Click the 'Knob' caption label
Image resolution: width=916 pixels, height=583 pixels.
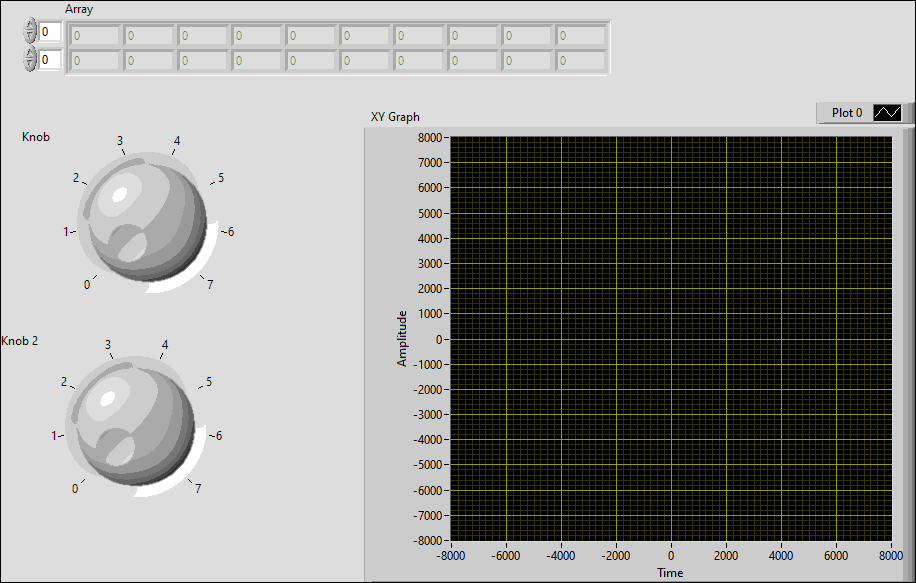pyautogui.click(x=36, y=137)
